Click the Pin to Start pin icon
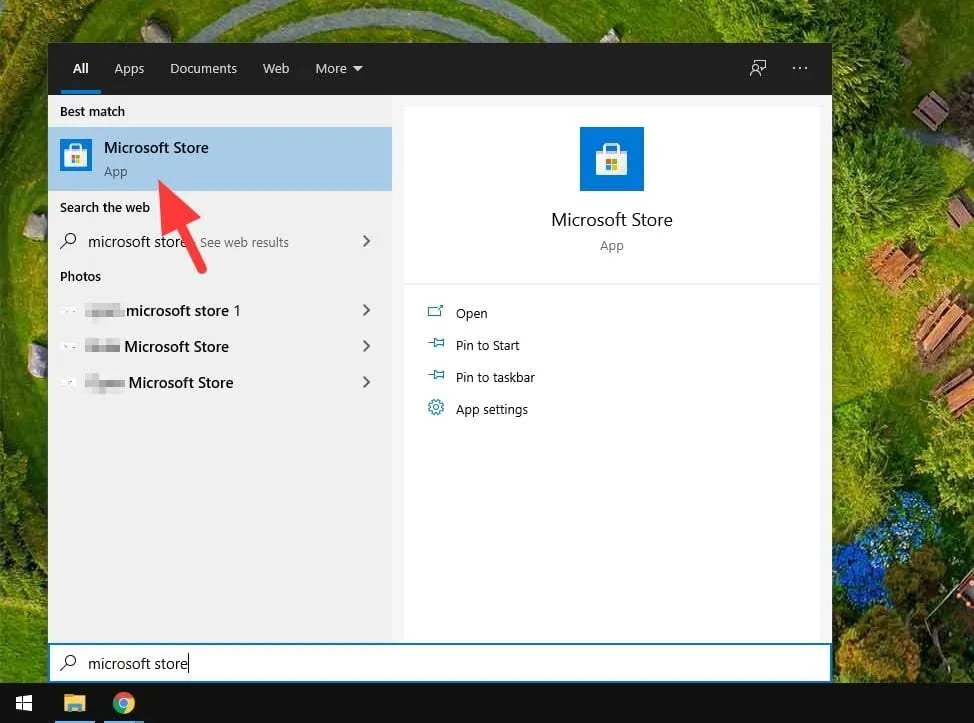 coord(436,343)
